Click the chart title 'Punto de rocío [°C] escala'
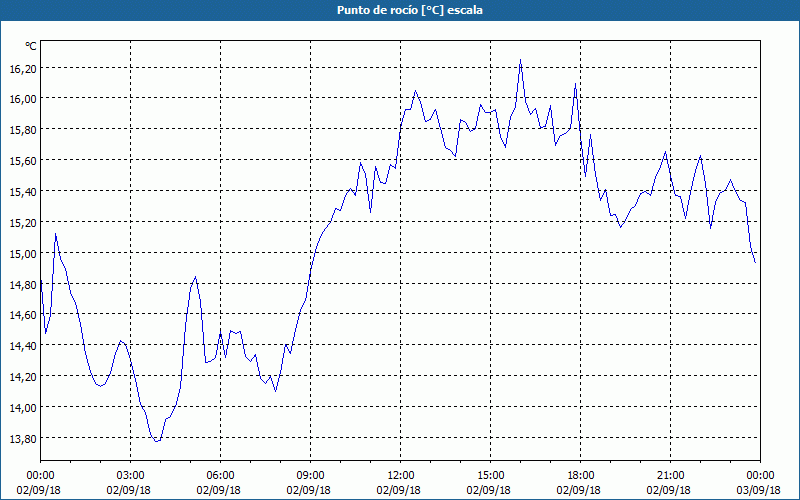Screen dimensions: 800x500 pyautogui.click(x=400, y=10)
